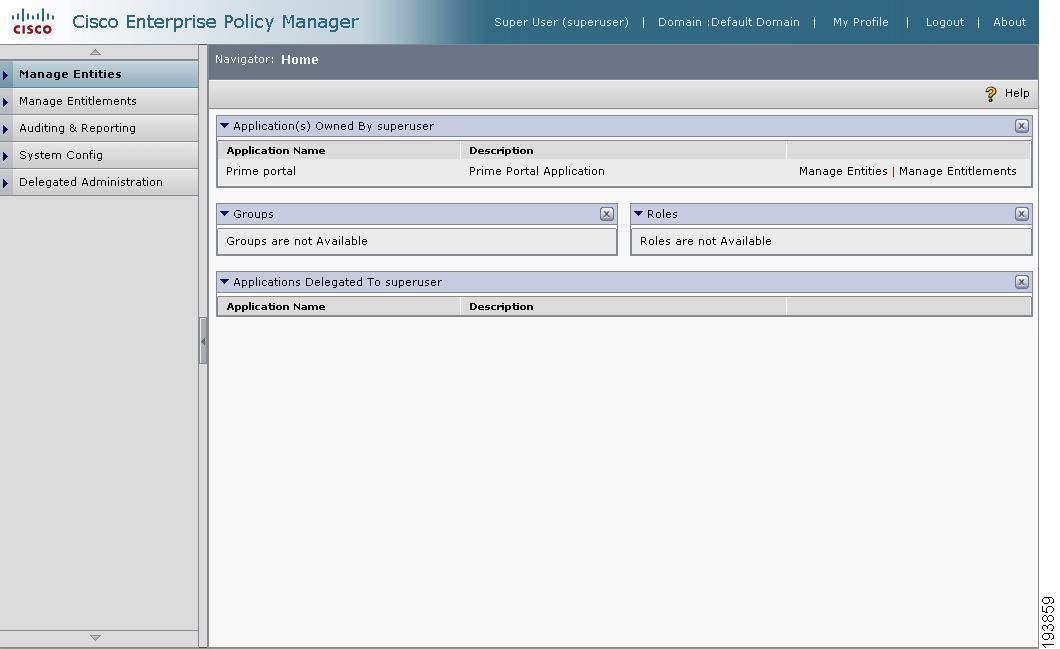Click the Domain :Default Domain label

point(729,22)
